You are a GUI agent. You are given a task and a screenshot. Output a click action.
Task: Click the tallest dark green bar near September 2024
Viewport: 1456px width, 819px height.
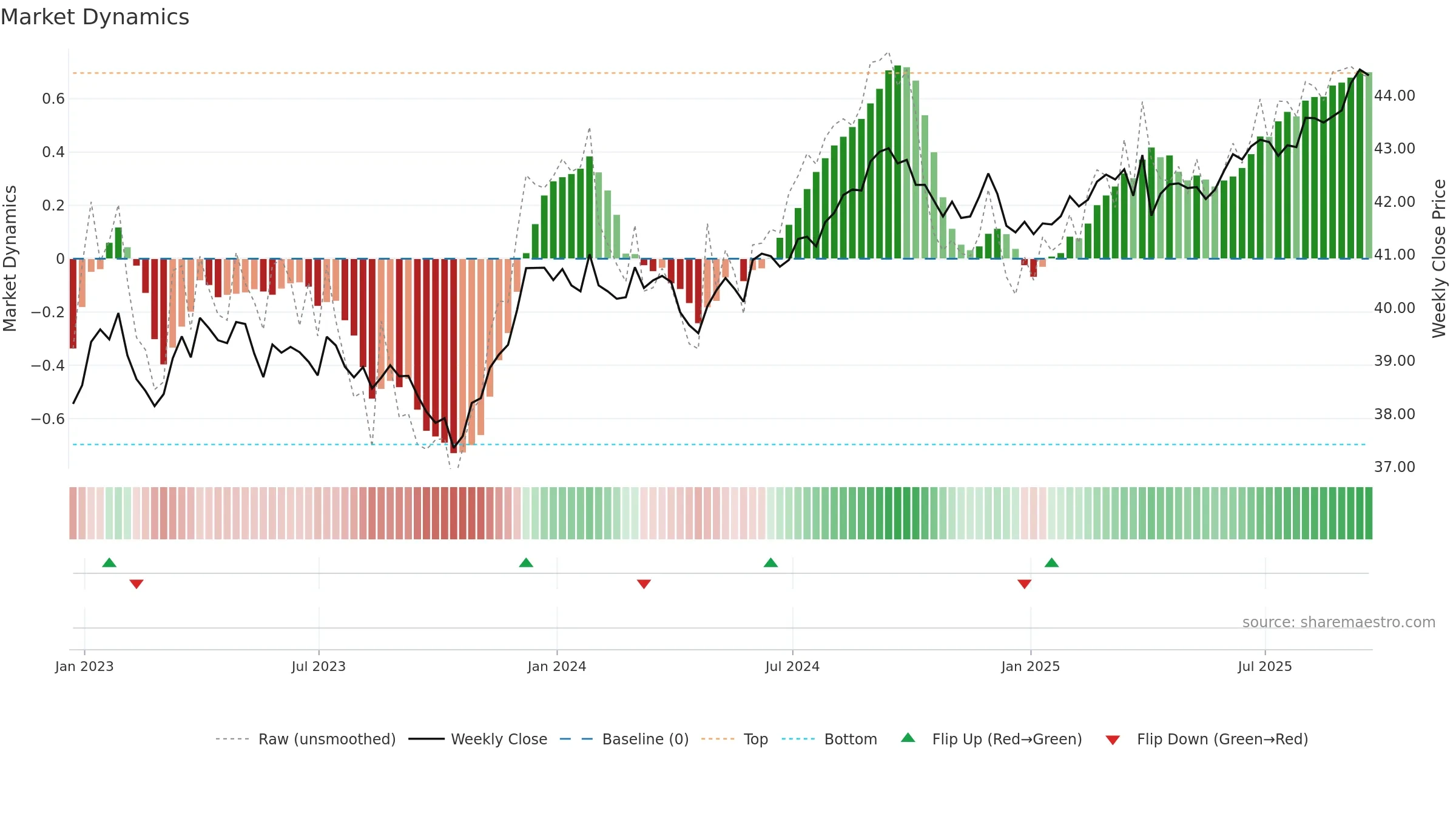pyautogui.click(x=897, y=162)
